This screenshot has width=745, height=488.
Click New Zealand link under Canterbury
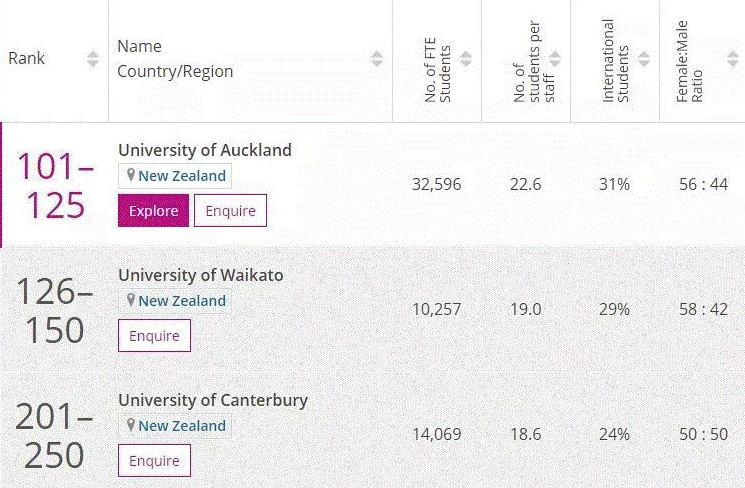pyautogui.click(x=182, y=426)
